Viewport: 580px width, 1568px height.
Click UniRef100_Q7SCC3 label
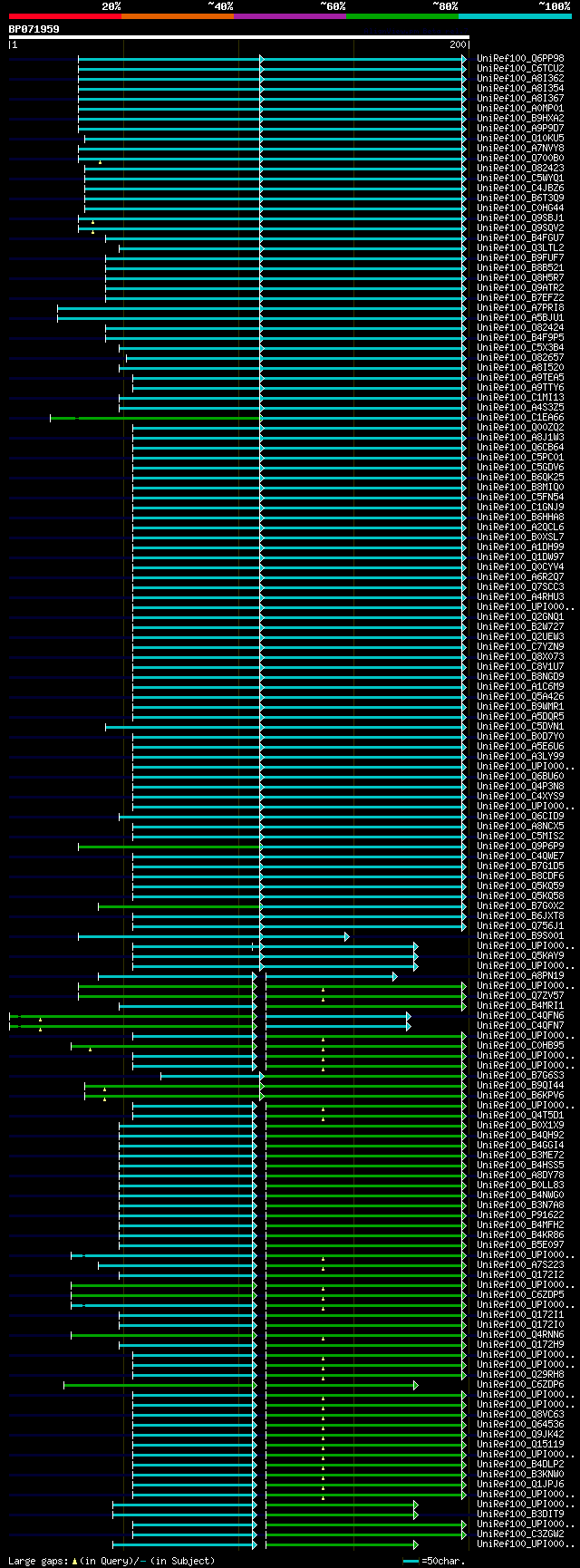point(520,586)
